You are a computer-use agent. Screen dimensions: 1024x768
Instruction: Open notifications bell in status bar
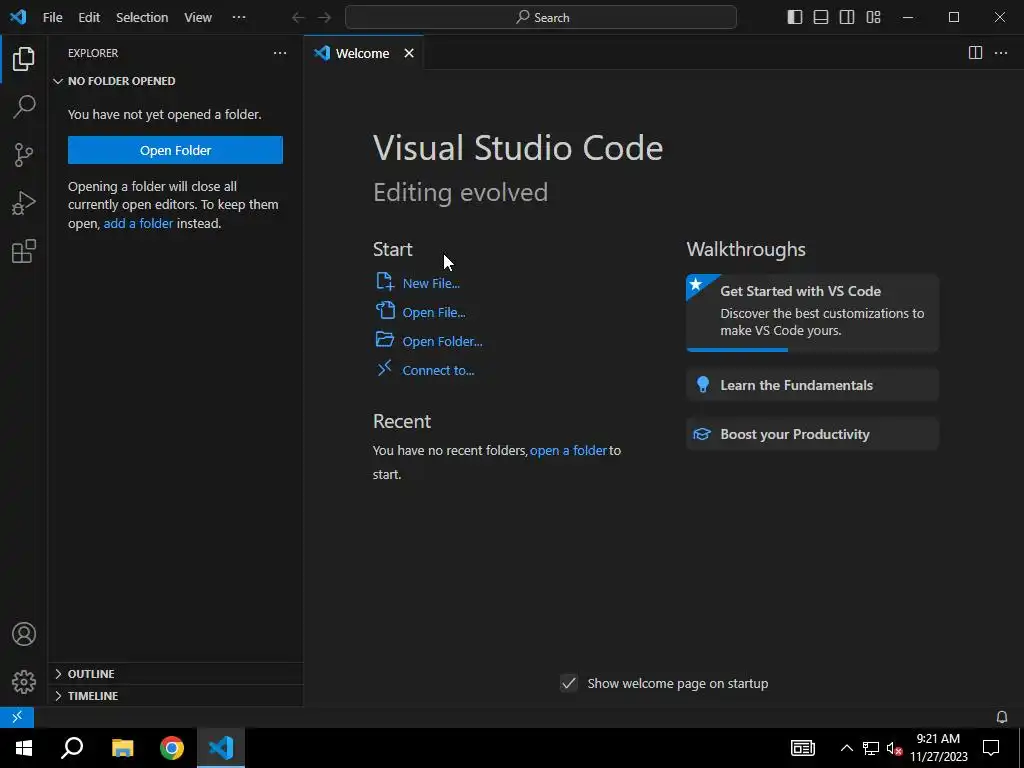1001,717
